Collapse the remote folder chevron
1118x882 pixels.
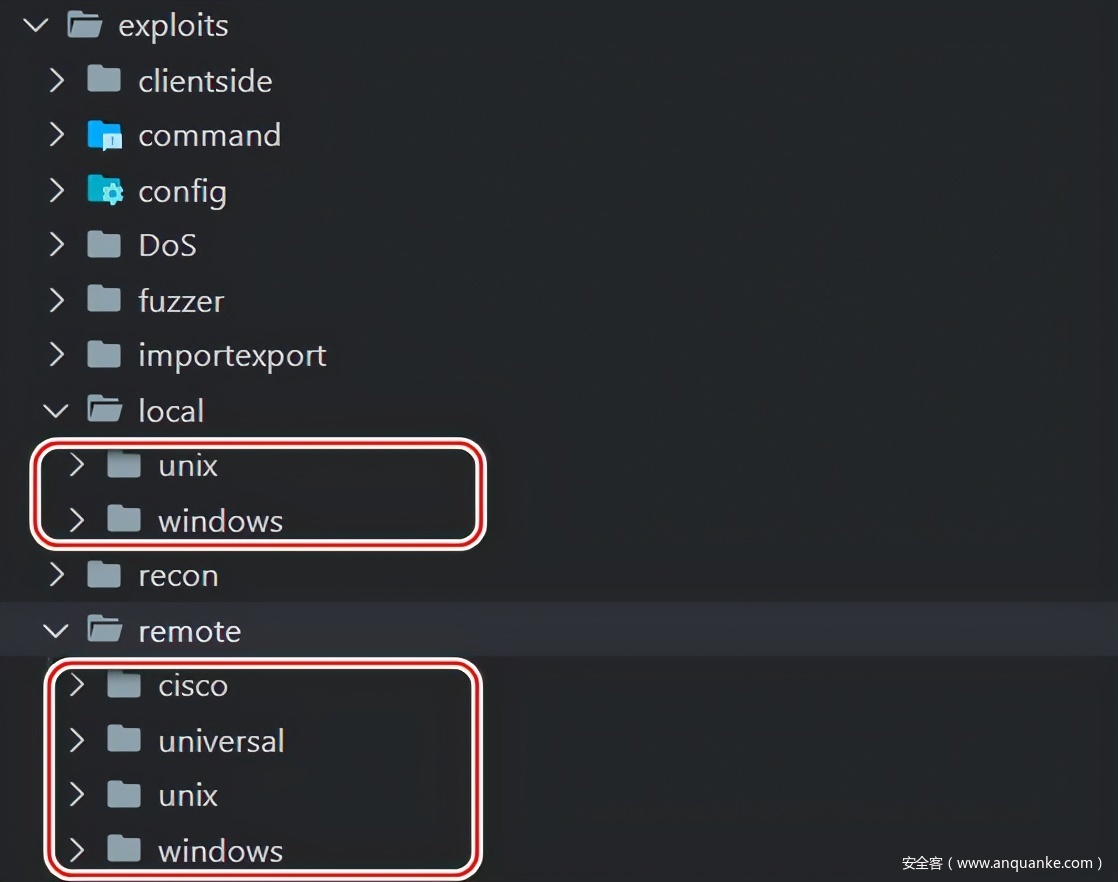click(57, 630)
